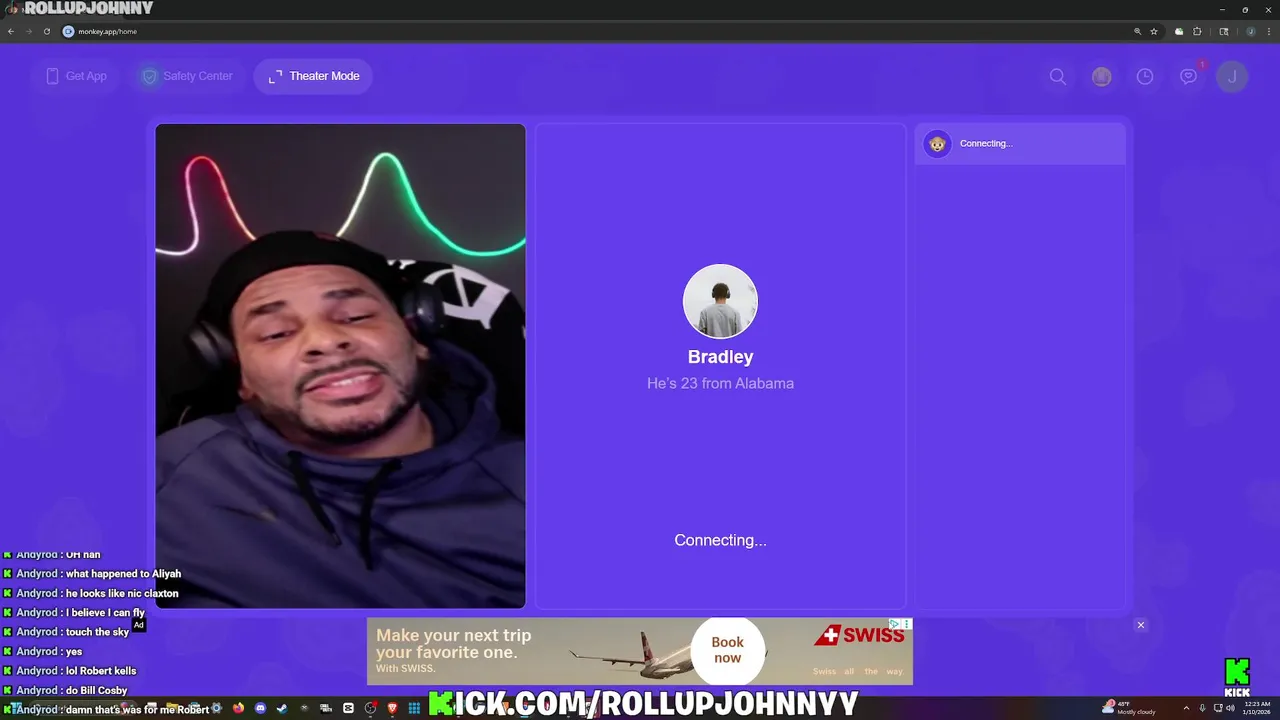Image resolution: width=1280 pixels, height=720 pixels.
Task: Click chat message "touch the sky"
Action: pyautogui.click(x=97, y=632)
